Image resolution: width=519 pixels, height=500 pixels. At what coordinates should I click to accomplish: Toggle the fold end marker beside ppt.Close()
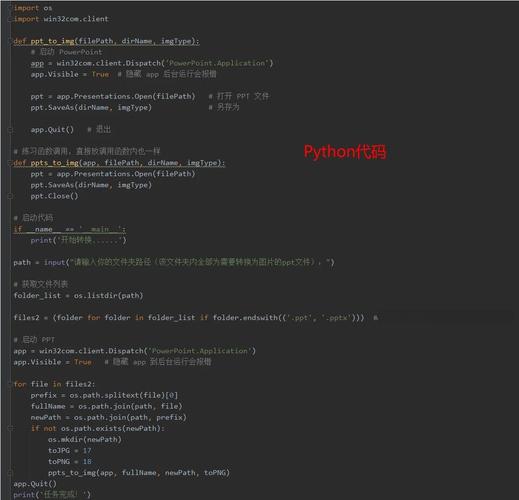pos(10,196)
